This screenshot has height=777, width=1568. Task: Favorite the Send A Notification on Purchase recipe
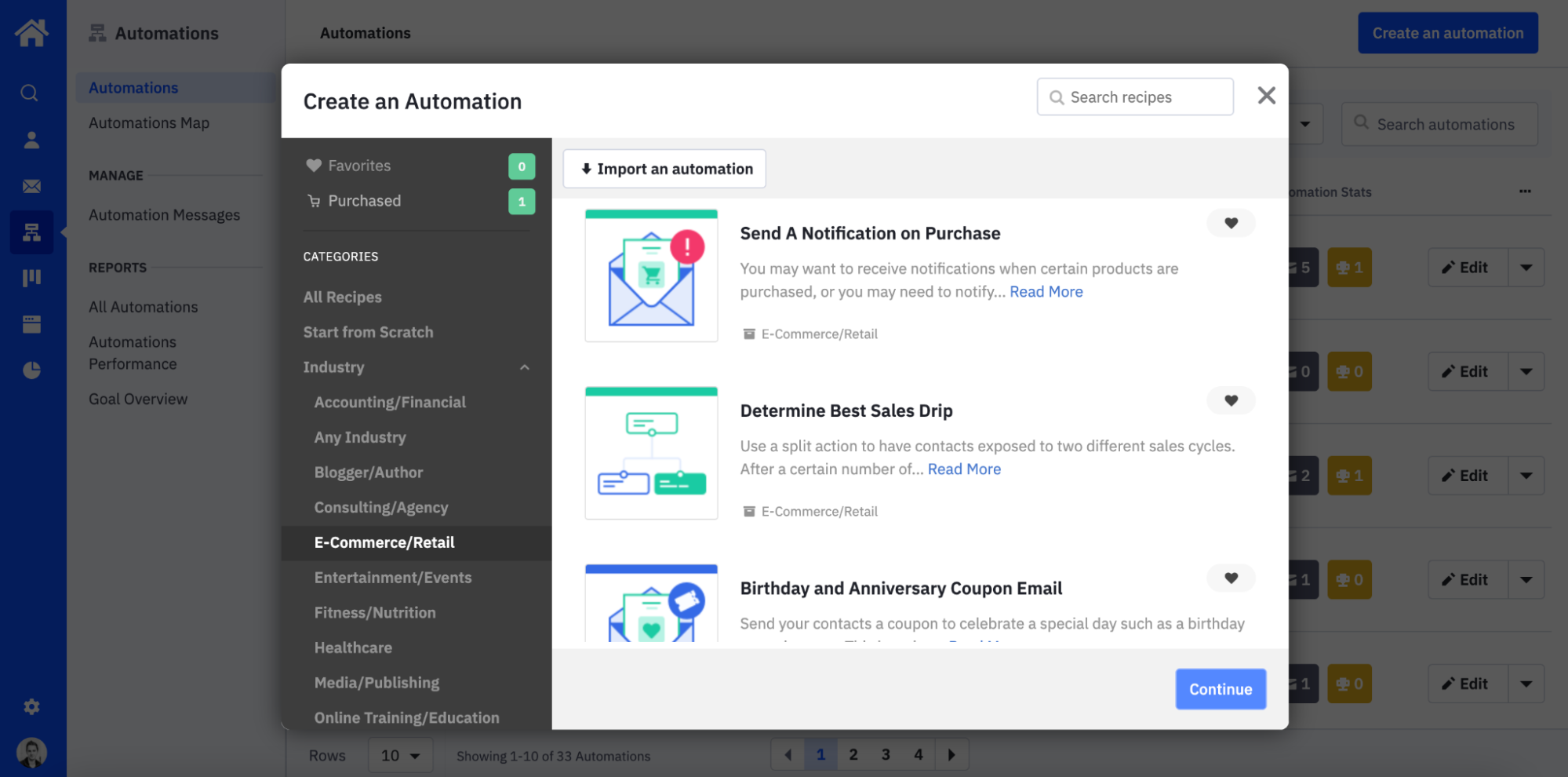[x=1231, y=223]
